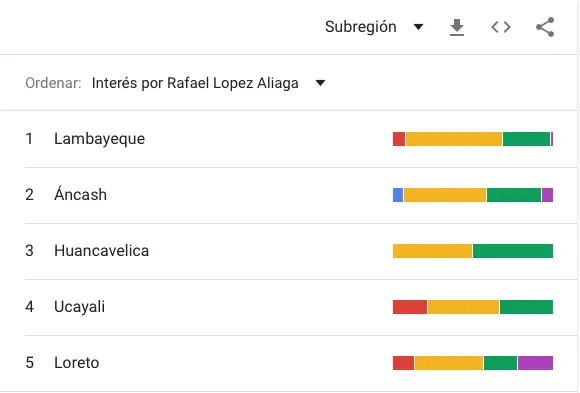
Task: Select the Subregión label
Action: [x=361, y=27]
